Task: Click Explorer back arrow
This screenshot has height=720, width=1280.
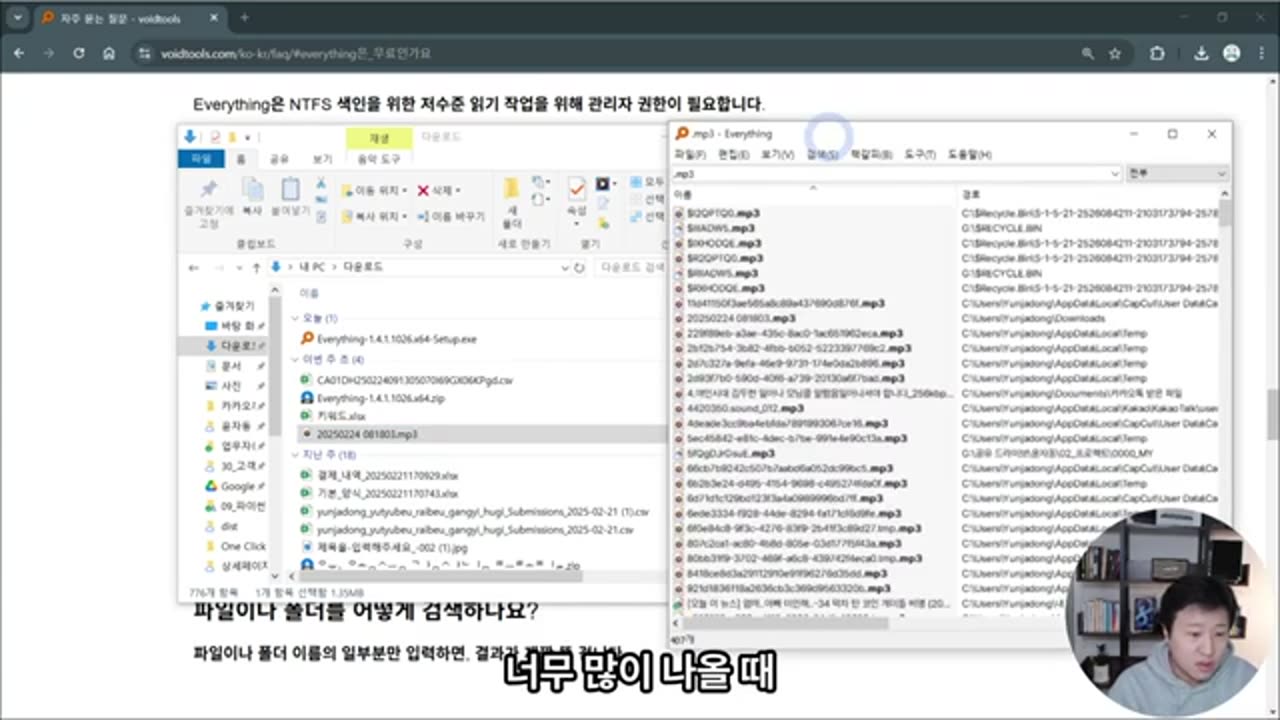Action: pyautogui.click(x=194, y=267)
